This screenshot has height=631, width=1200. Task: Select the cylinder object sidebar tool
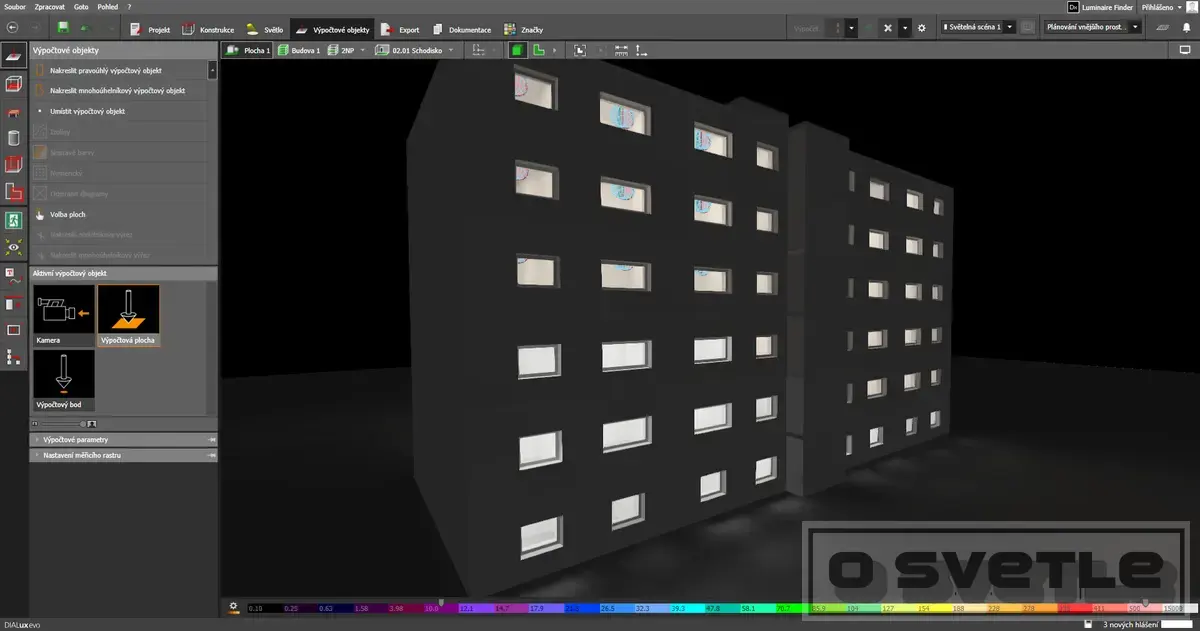pyautogui.click(x=13, y=138)
